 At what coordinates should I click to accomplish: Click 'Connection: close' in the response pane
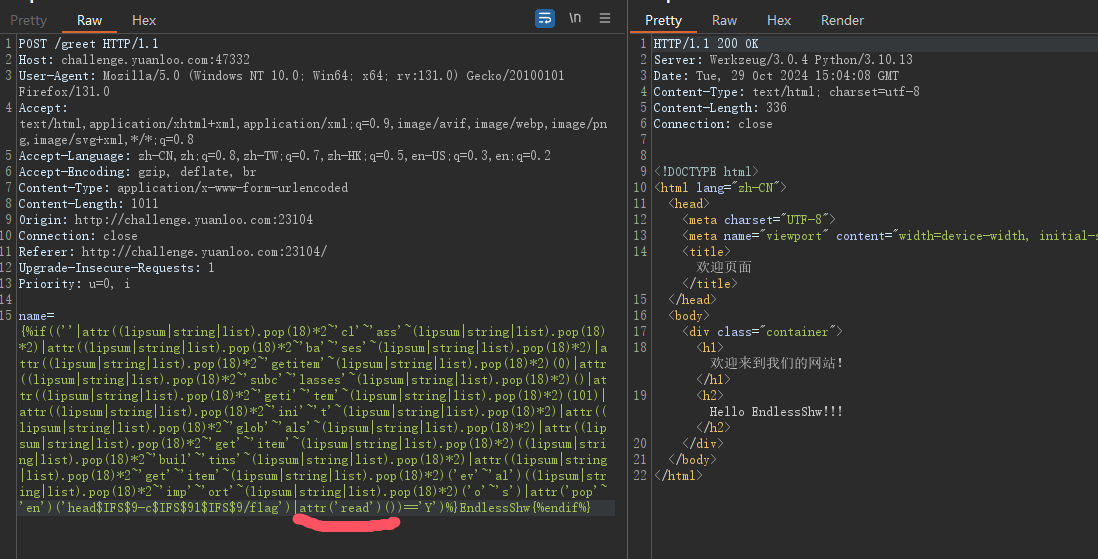point(713,124)
